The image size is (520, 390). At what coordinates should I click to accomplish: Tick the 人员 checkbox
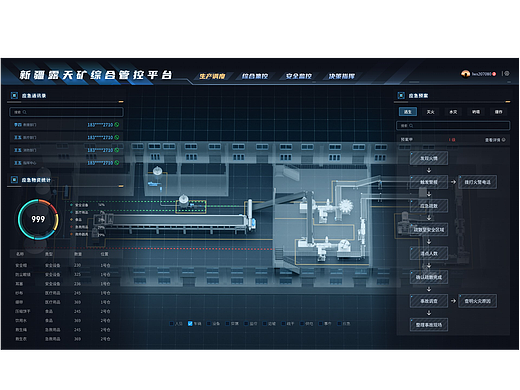pyautogui.click(x=172, y=323)
